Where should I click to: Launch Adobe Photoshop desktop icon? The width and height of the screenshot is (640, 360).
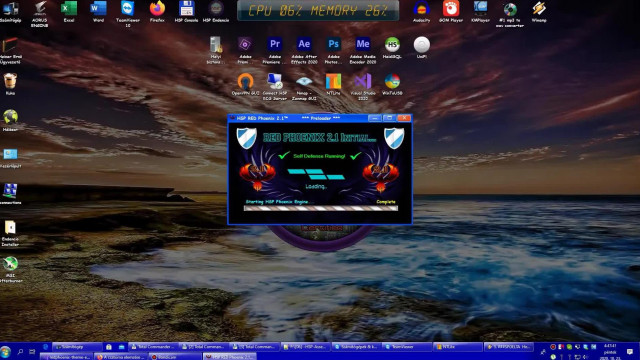click(333, 50)
